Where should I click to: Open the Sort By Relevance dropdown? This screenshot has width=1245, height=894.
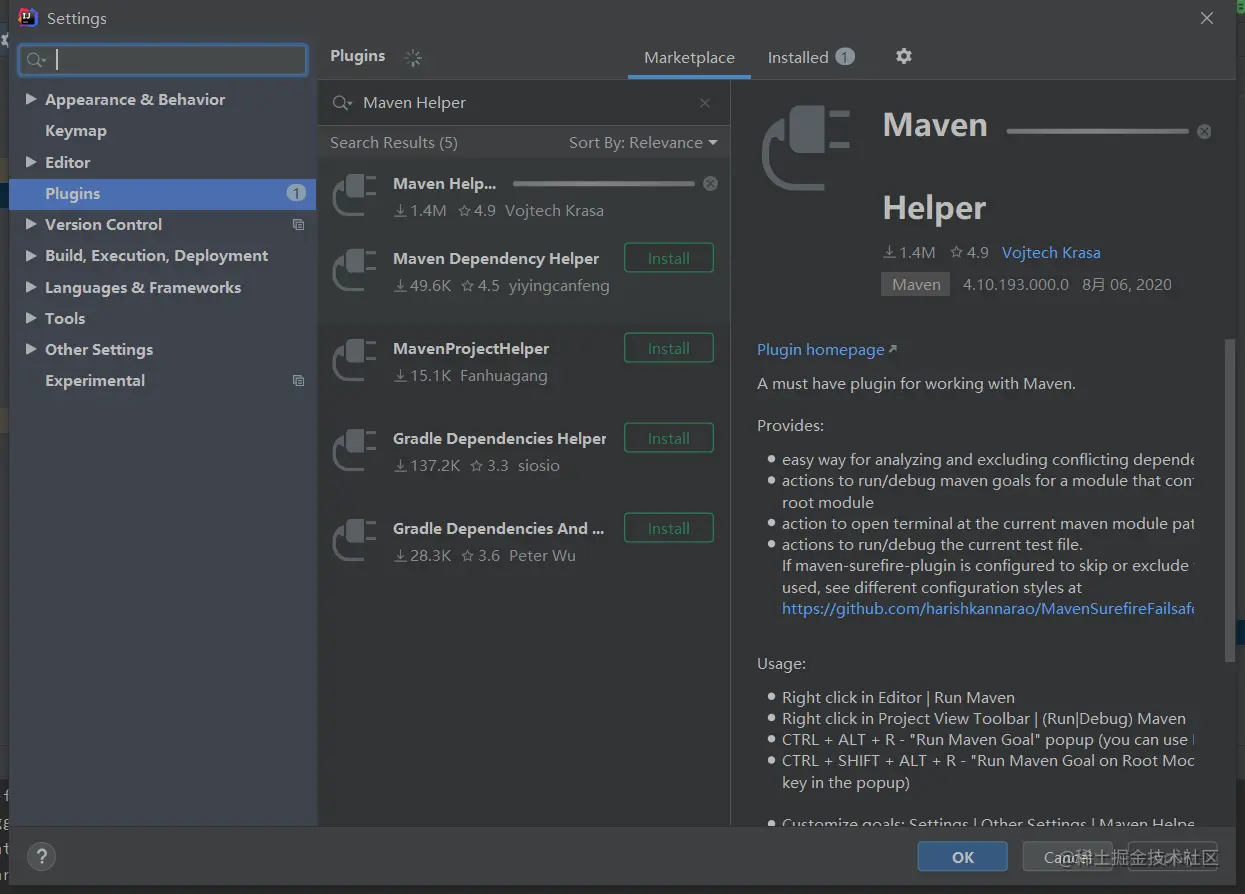[643, 143]
